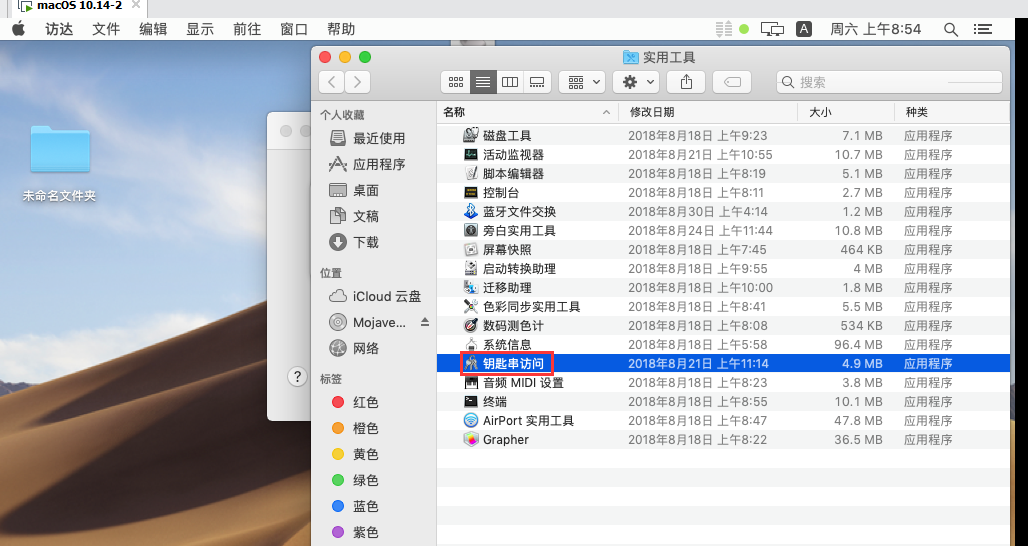Open the group-by arrangement dropdown
This screenshot has width=1028, height=546.
(582, 82)
